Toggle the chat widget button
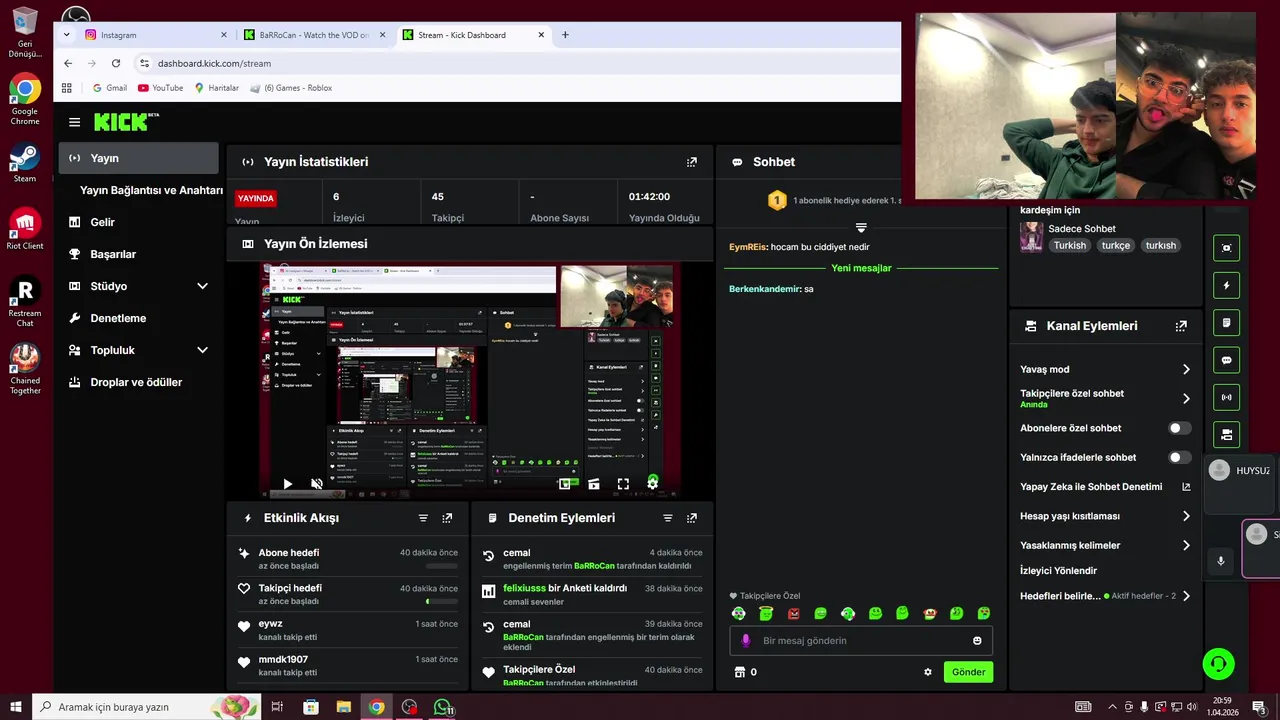 pyautogui.click(x=1226, y=360)
